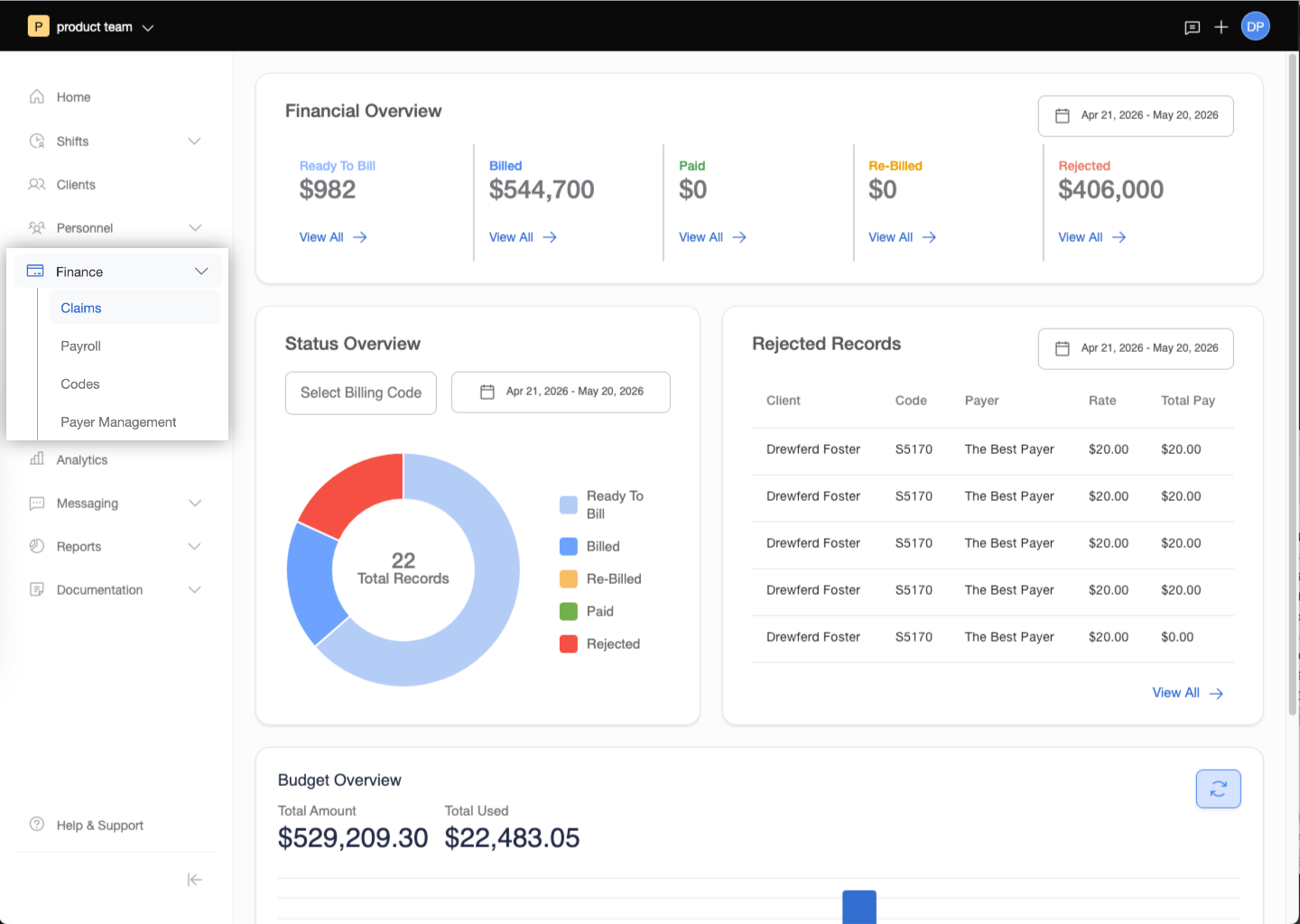This screenshot has width=1300, height=924.
Task: Click the $529,209.30 Total Amount value
Action: [x=353, y=837]
